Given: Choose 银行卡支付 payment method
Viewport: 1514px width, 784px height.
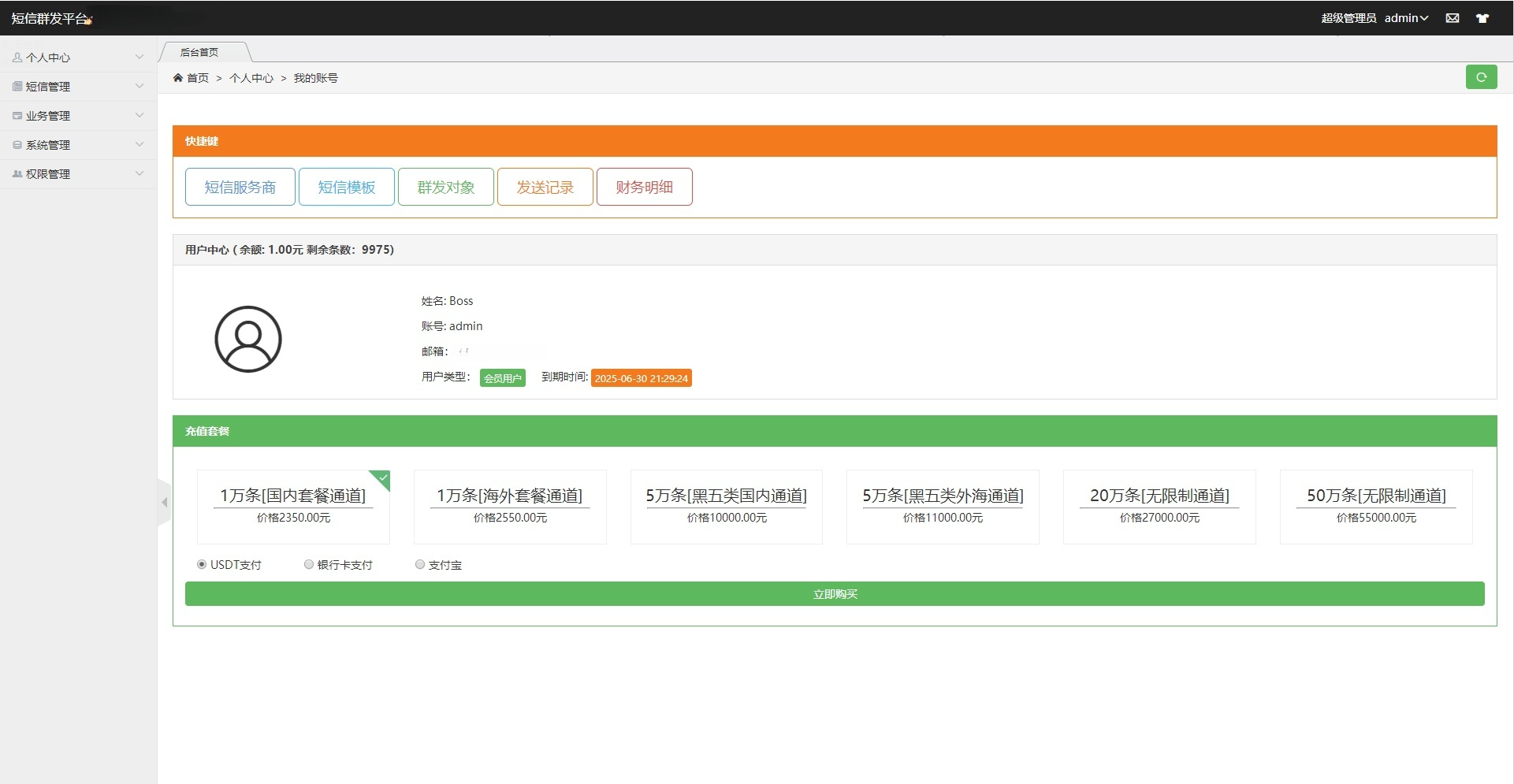Looking at the screenshot, I should tap(308, 564).
